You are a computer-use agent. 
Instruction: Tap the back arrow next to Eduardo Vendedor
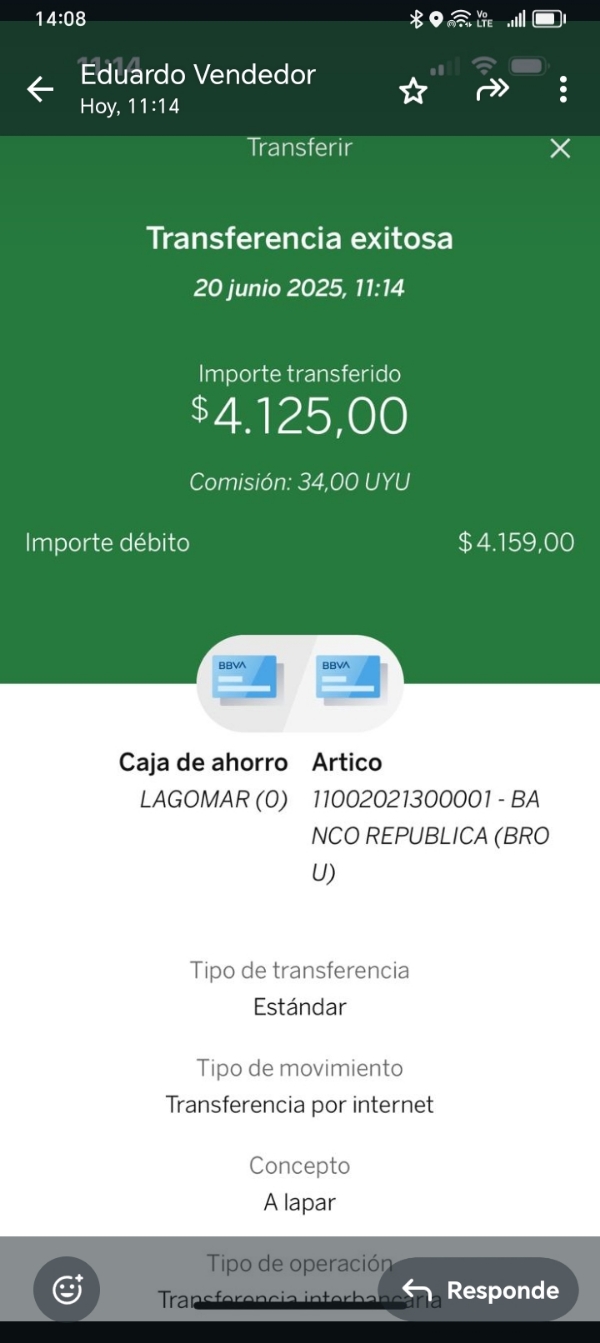40,90
